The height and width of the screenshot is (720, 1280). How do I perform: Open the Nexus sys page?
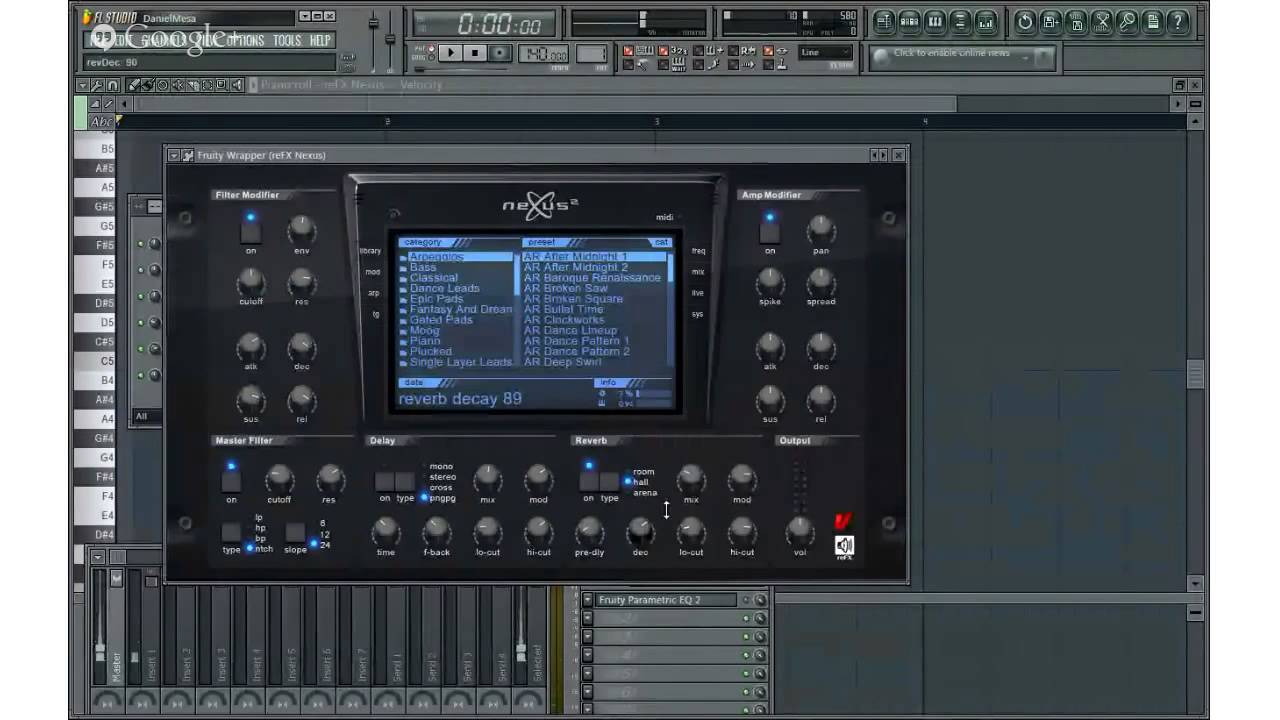698,314
